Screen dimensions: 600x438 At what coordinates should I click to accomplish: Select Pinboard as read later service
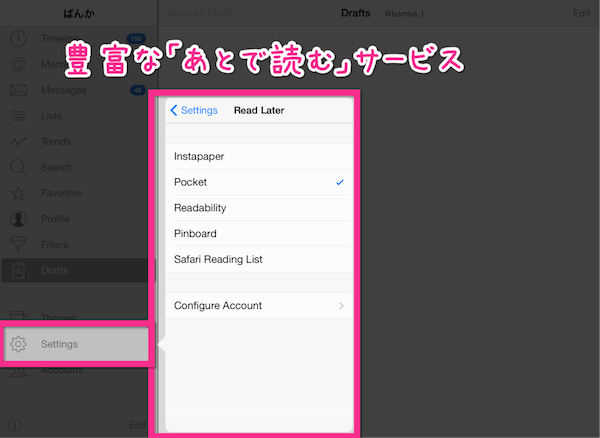pyautogui.click(x=259, y=233)
